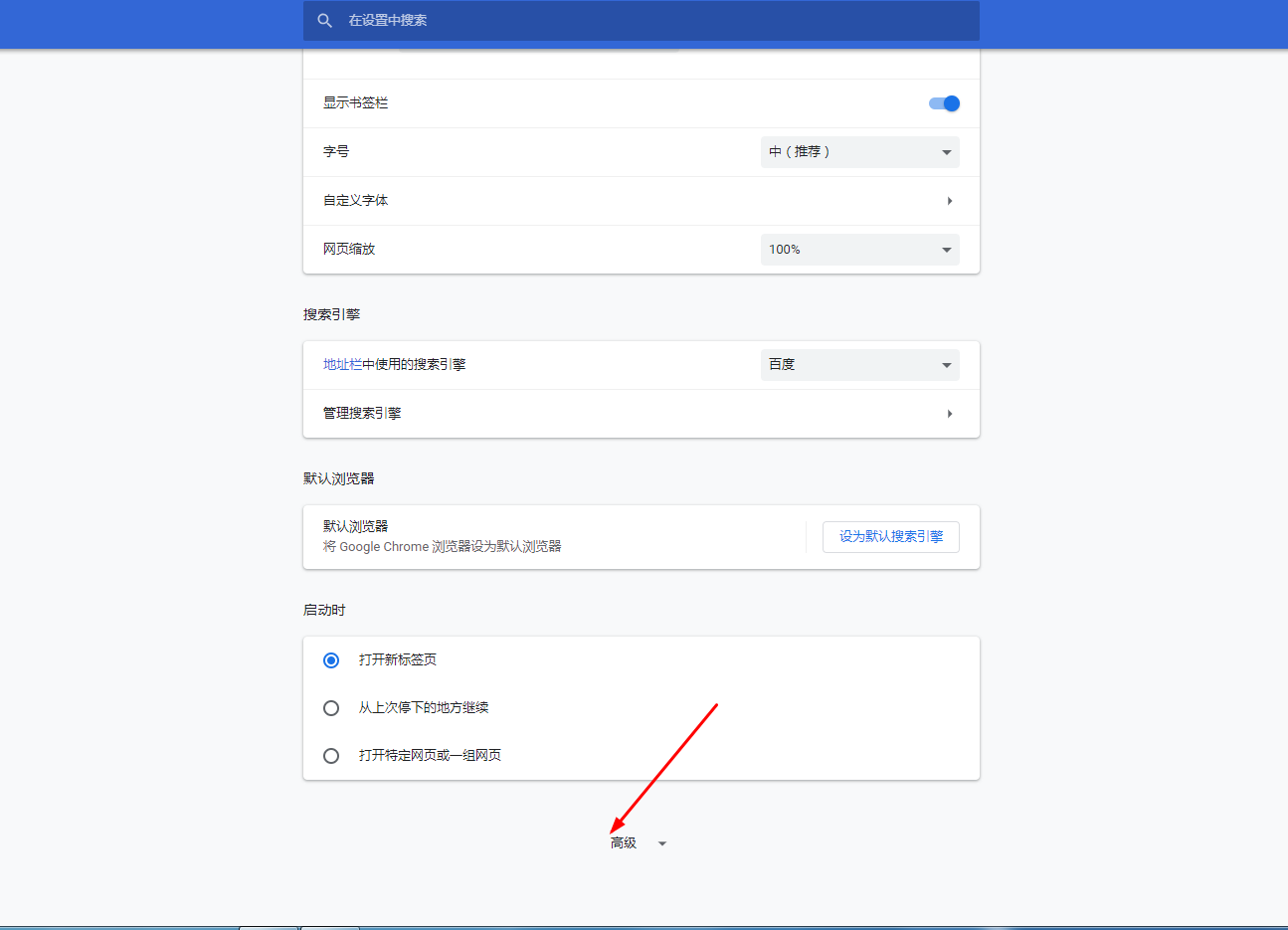
Task: Expand the 高级 advanced settings section
Action: point(639,843)
